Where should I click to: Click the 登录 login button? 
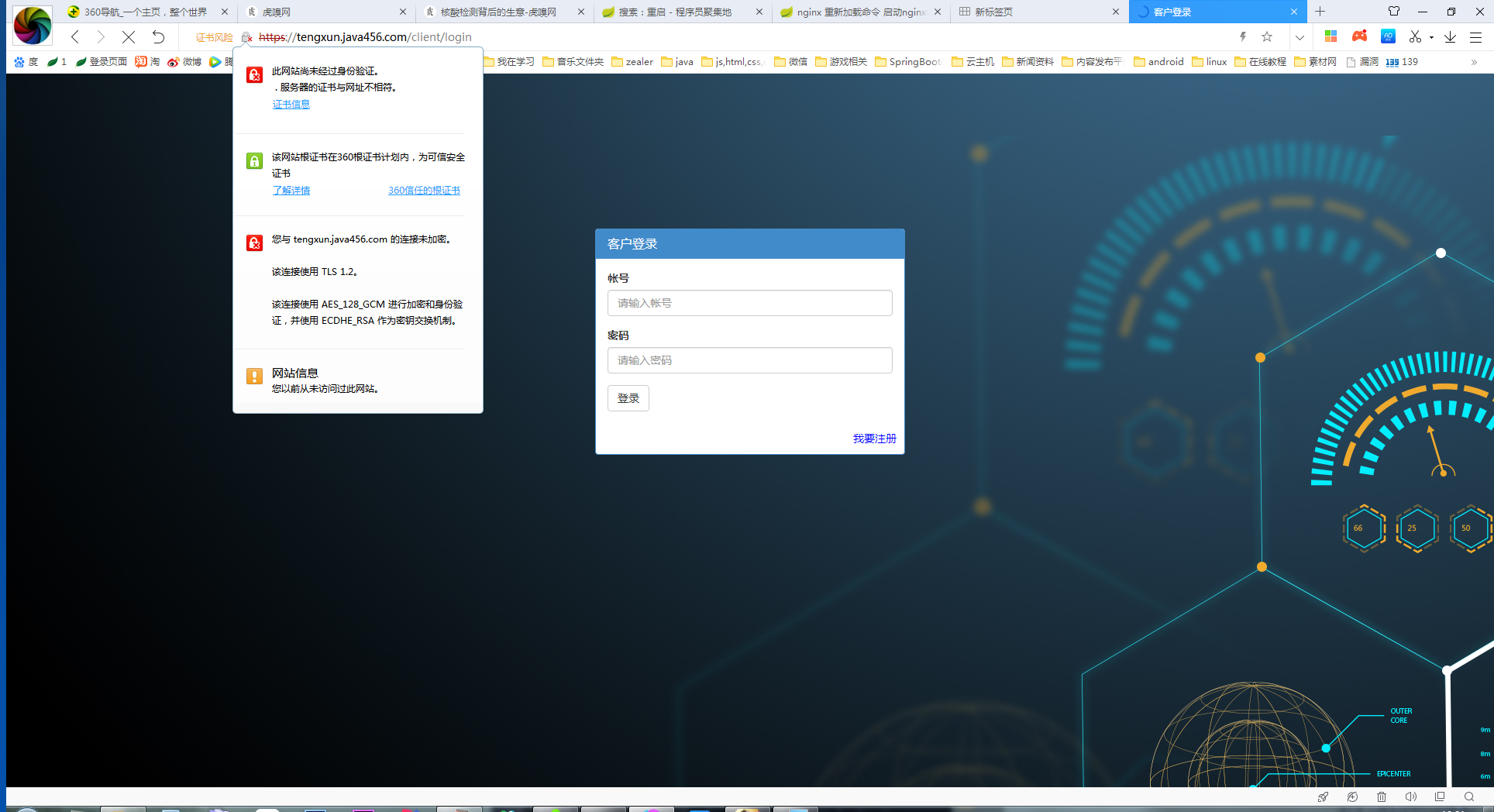point(628,398)
